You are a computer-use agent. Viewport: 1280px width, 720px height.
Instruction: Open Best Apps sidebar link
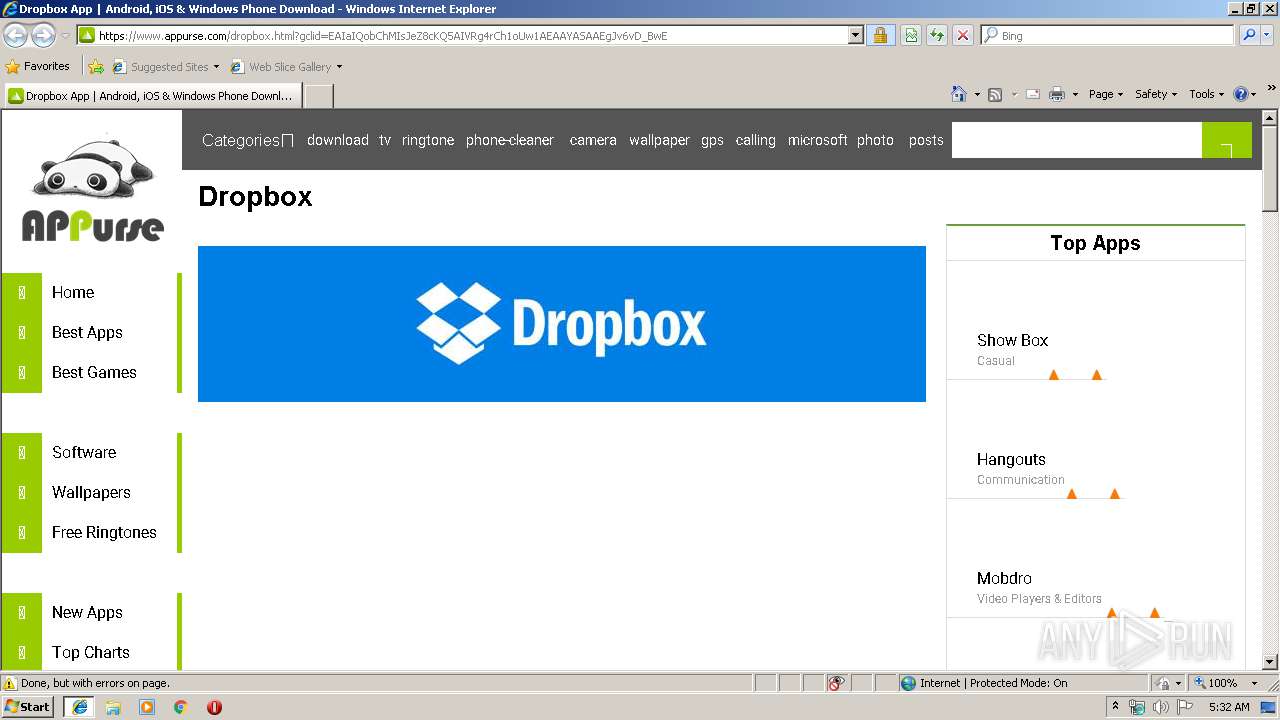(x=87, y=332)
